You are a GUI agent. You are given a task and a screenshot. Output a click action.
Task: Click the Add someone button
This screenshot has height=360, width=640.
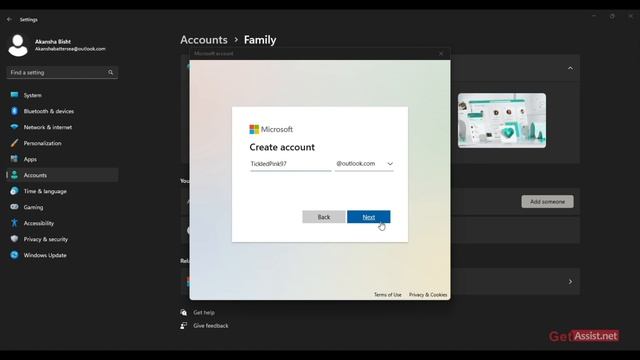pos(547,202)
